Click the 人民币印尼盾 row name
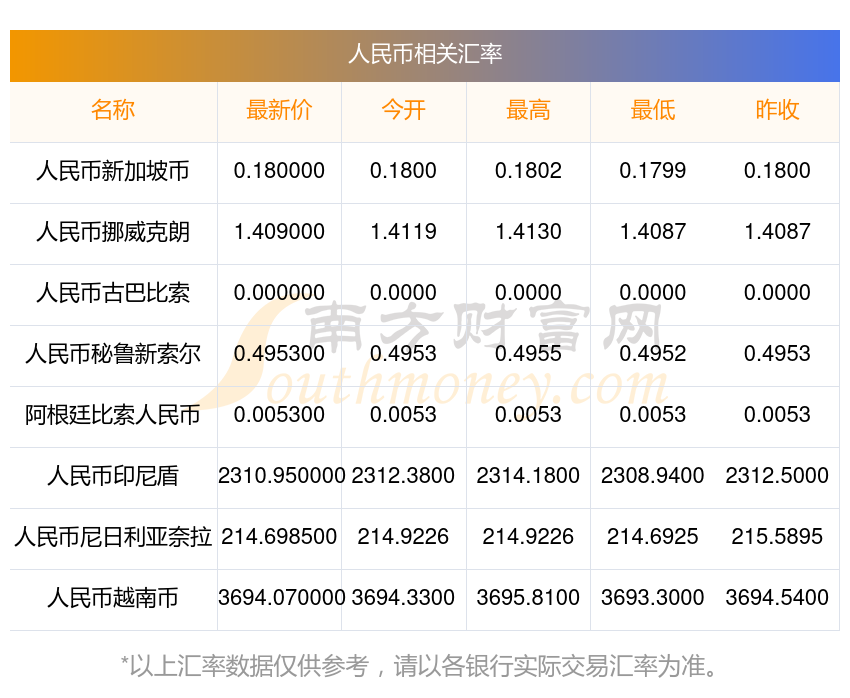This screenshot has height=698, width=850. (113, 476)
